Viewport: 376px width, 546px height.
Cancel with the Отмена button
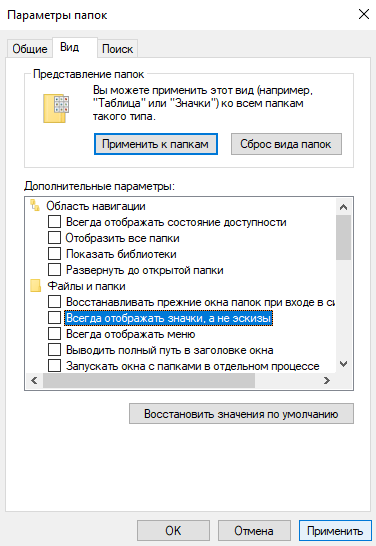coord(254,531)
